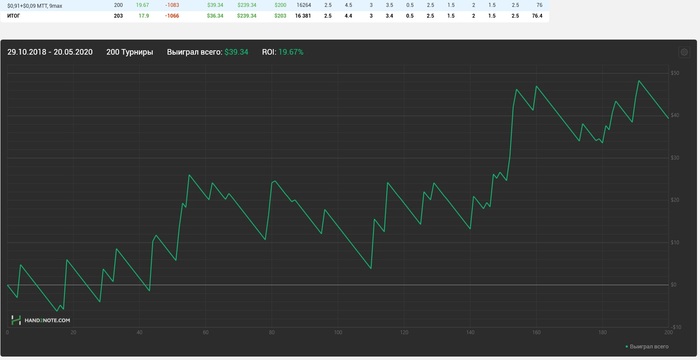
Task: Click the 100 x-axis tick label
Action: point(338,332)
